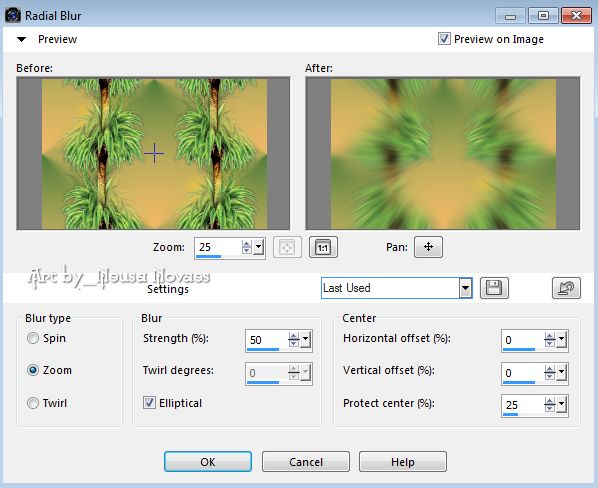Viewport: 598px width, 488px height.
Task: Click the Pan navigate icon button
Action: [x=428, y=247]
